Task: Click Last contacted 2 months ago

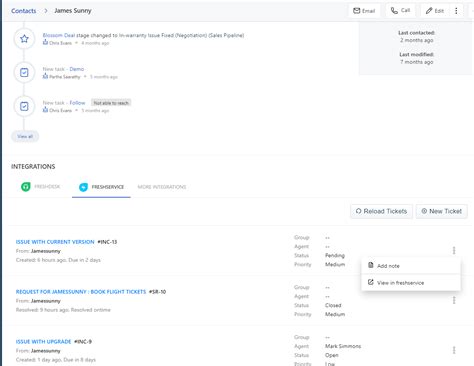Action: [417, 36]
